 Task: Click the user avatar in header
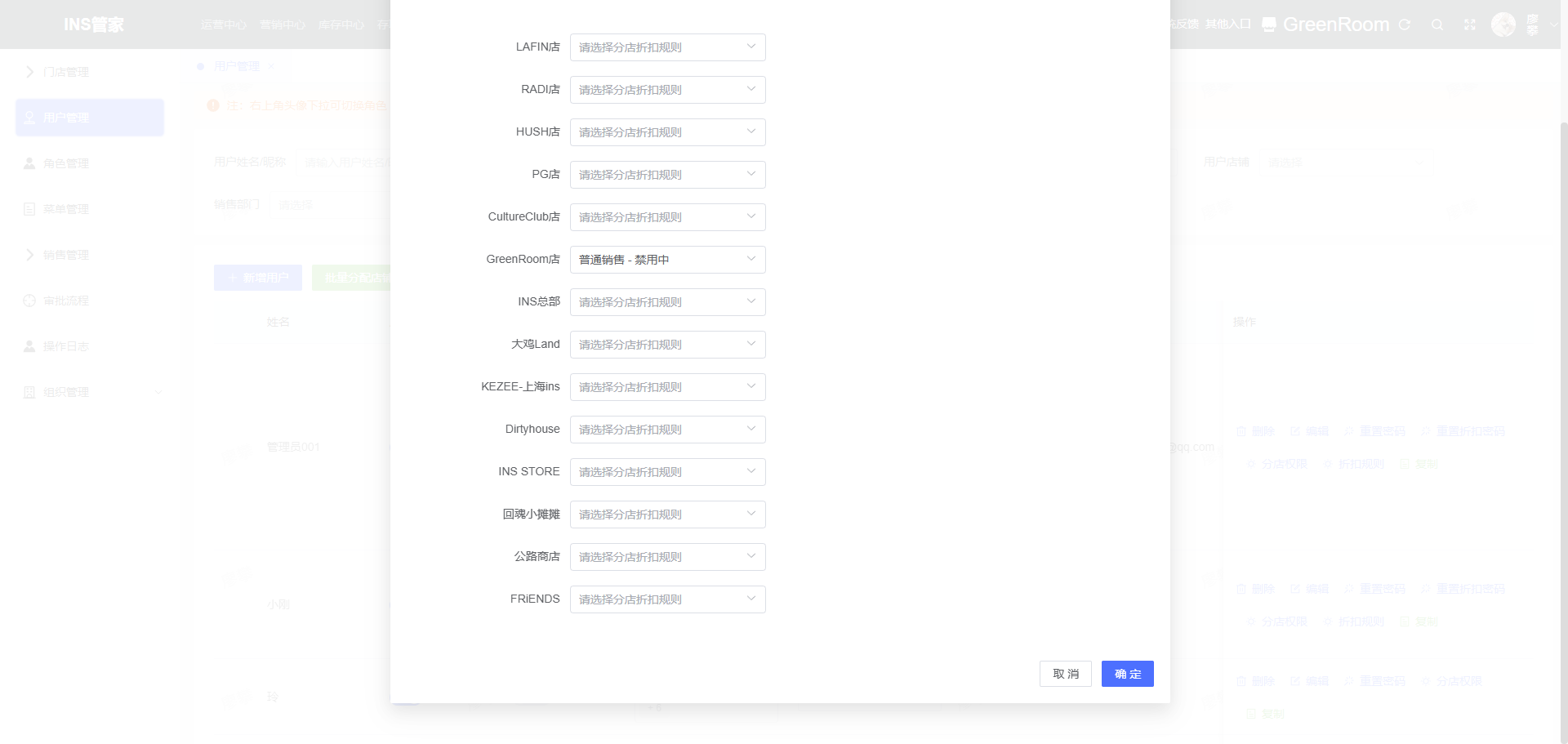pyautogui.click(x=1503, y=25)
